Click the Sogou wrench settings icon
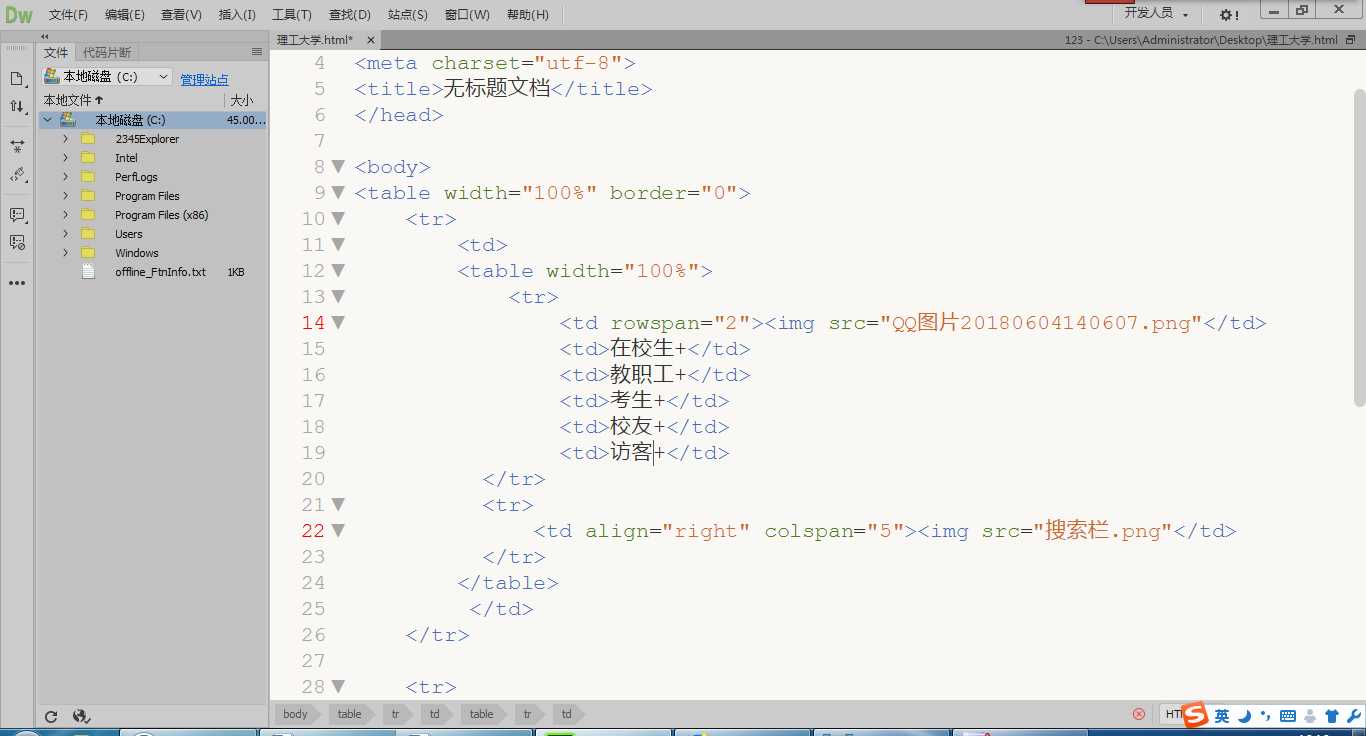Viewport: 1366px width, 736px height. 1354,716
